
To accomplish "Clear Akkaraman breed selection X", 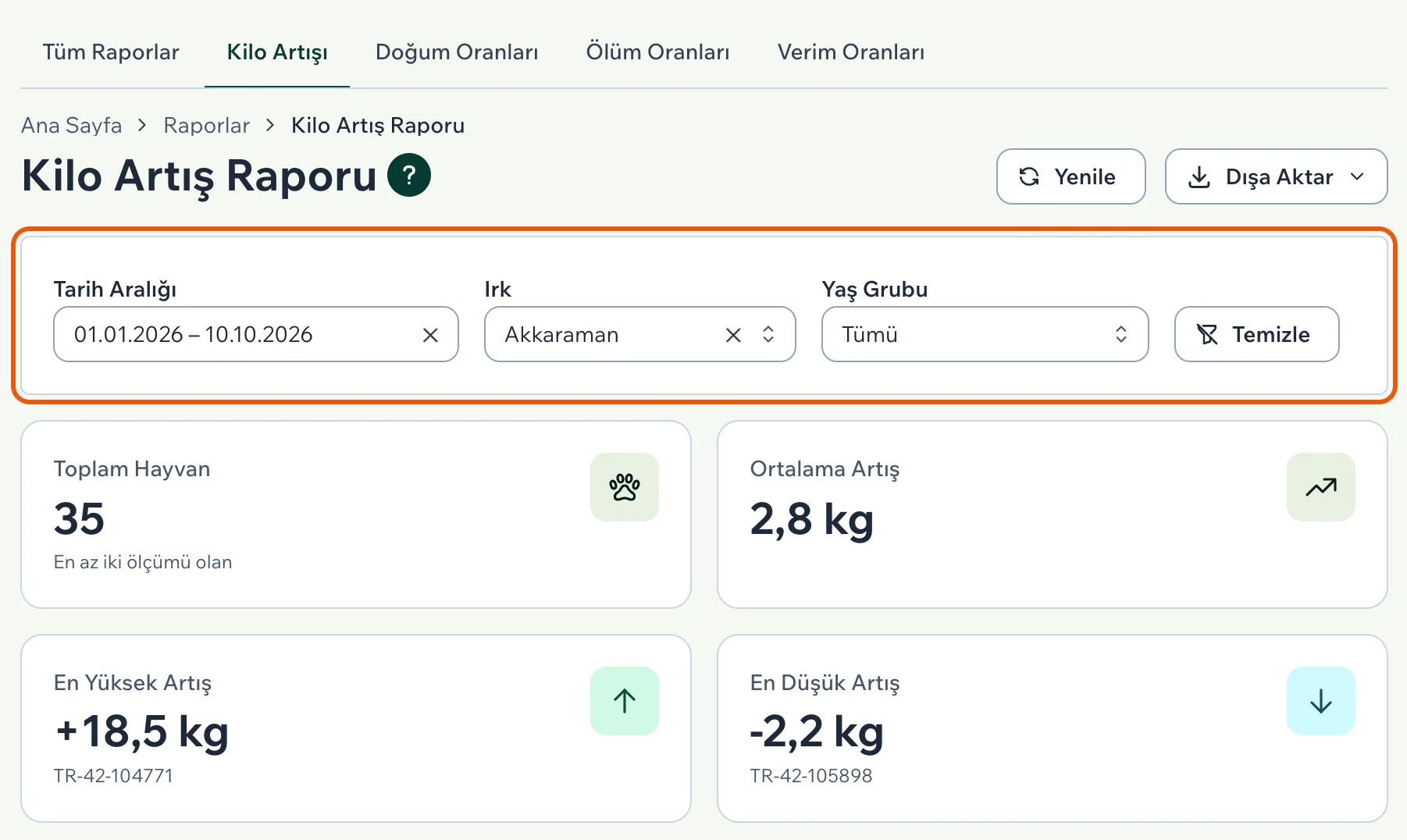I will click(733, 335).
